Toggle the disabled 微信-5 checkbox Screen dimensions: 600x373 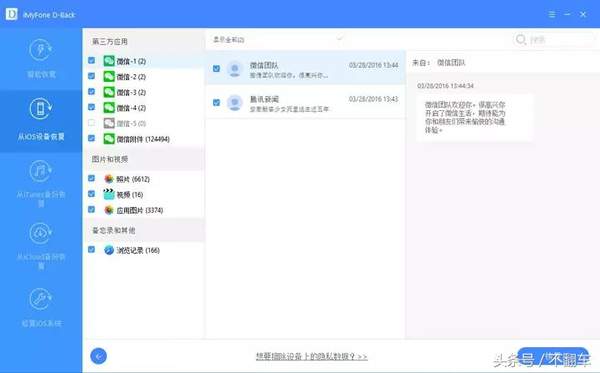pyautogui.click(x=91, y=123)
